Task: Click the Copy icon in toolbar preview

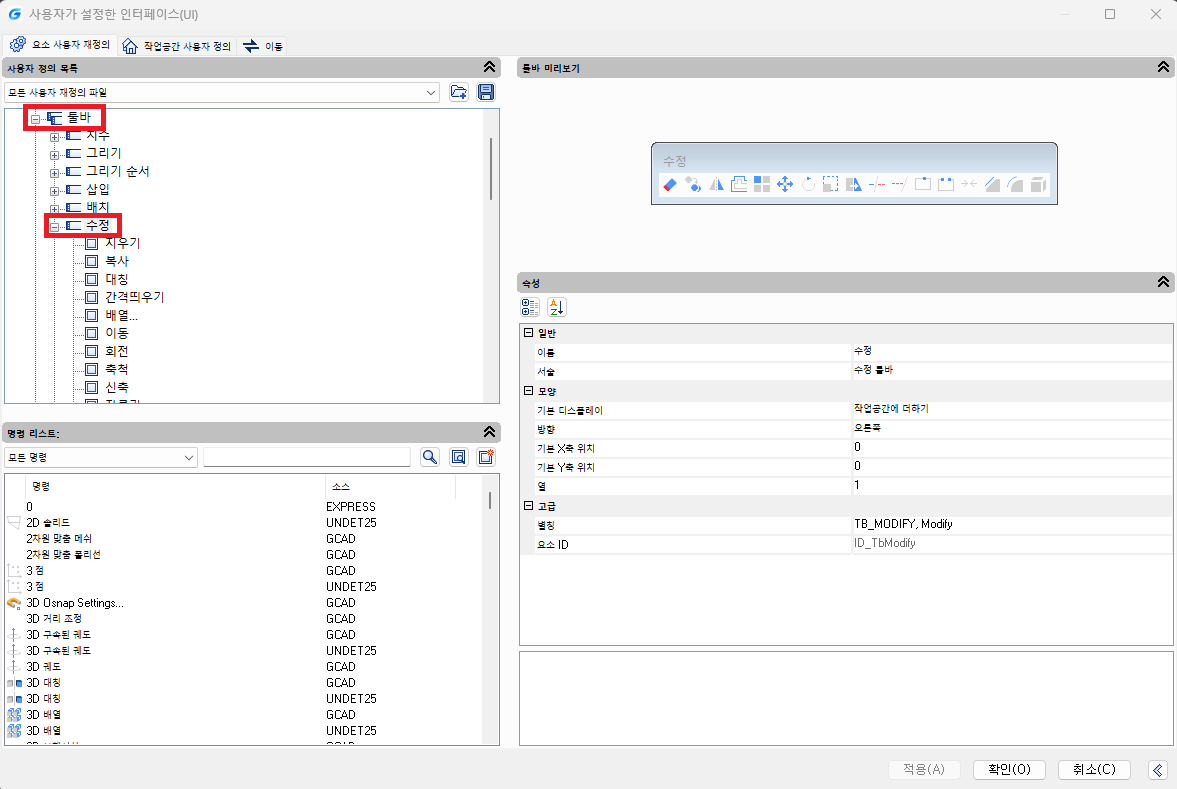Action: pos(693,185)
